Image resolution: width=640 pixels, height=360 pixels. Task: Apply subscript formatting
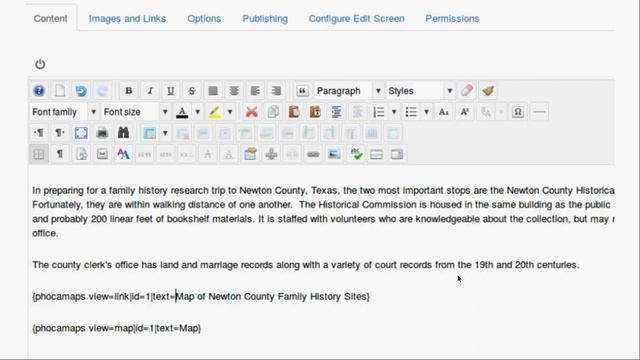click(443, 112)
